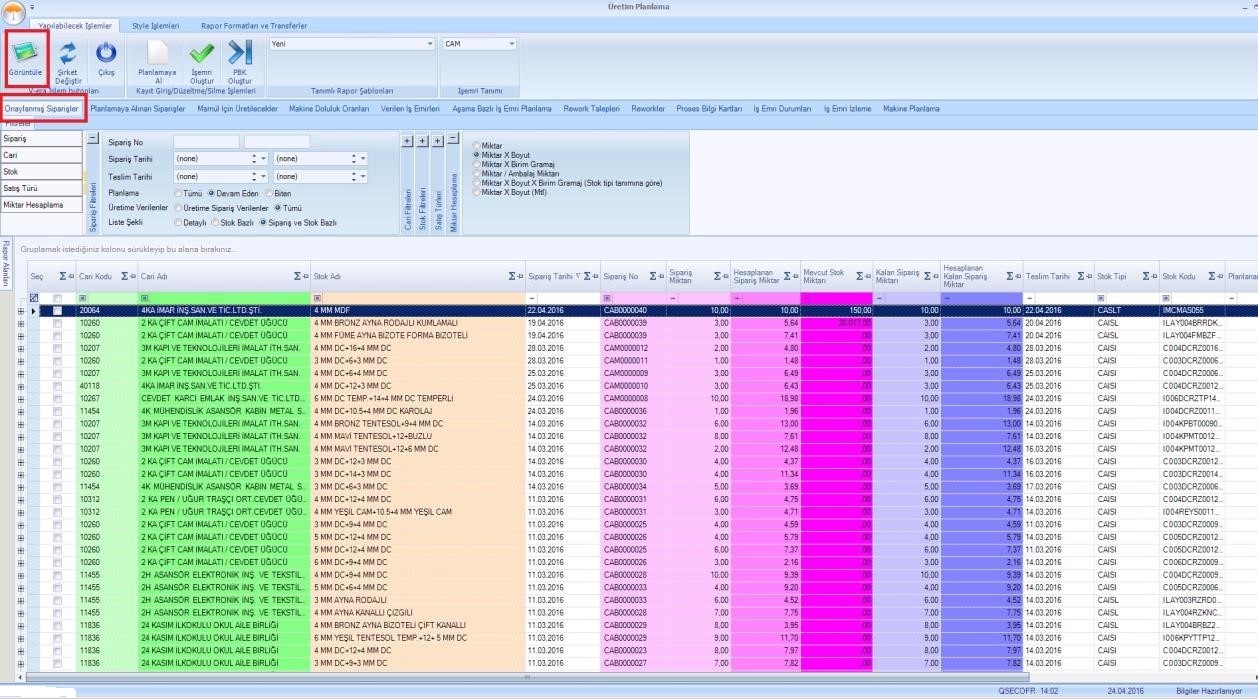Select Üretime Sipariş Verilenler radio button
1258x699 pixels.
point(178,207)
